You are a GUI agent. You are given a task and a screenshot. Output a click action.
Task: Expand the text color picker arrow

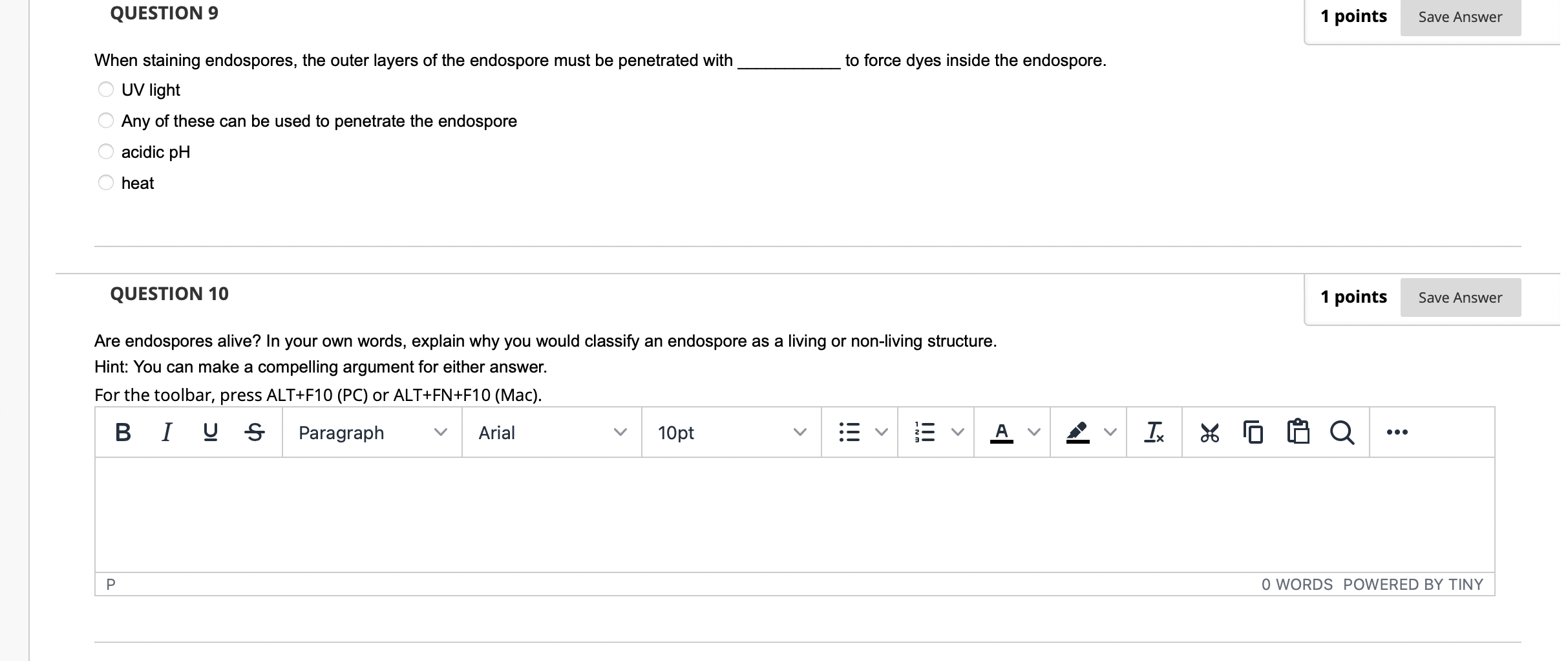click(x=1034, y=432)
